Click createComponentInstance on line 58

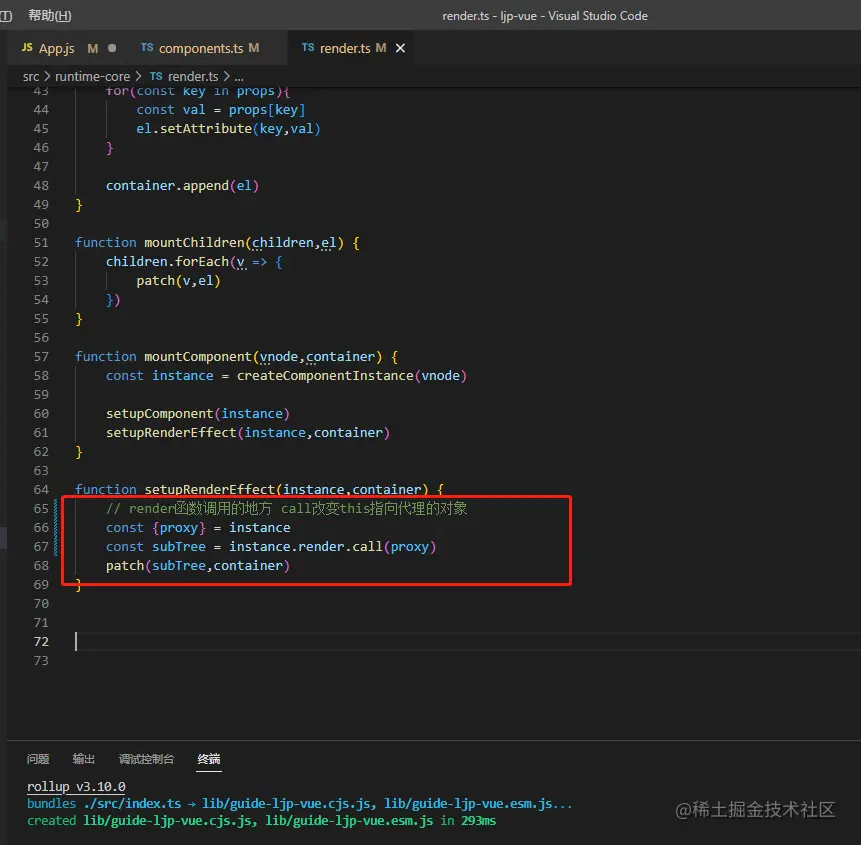(x=325, y=376)
